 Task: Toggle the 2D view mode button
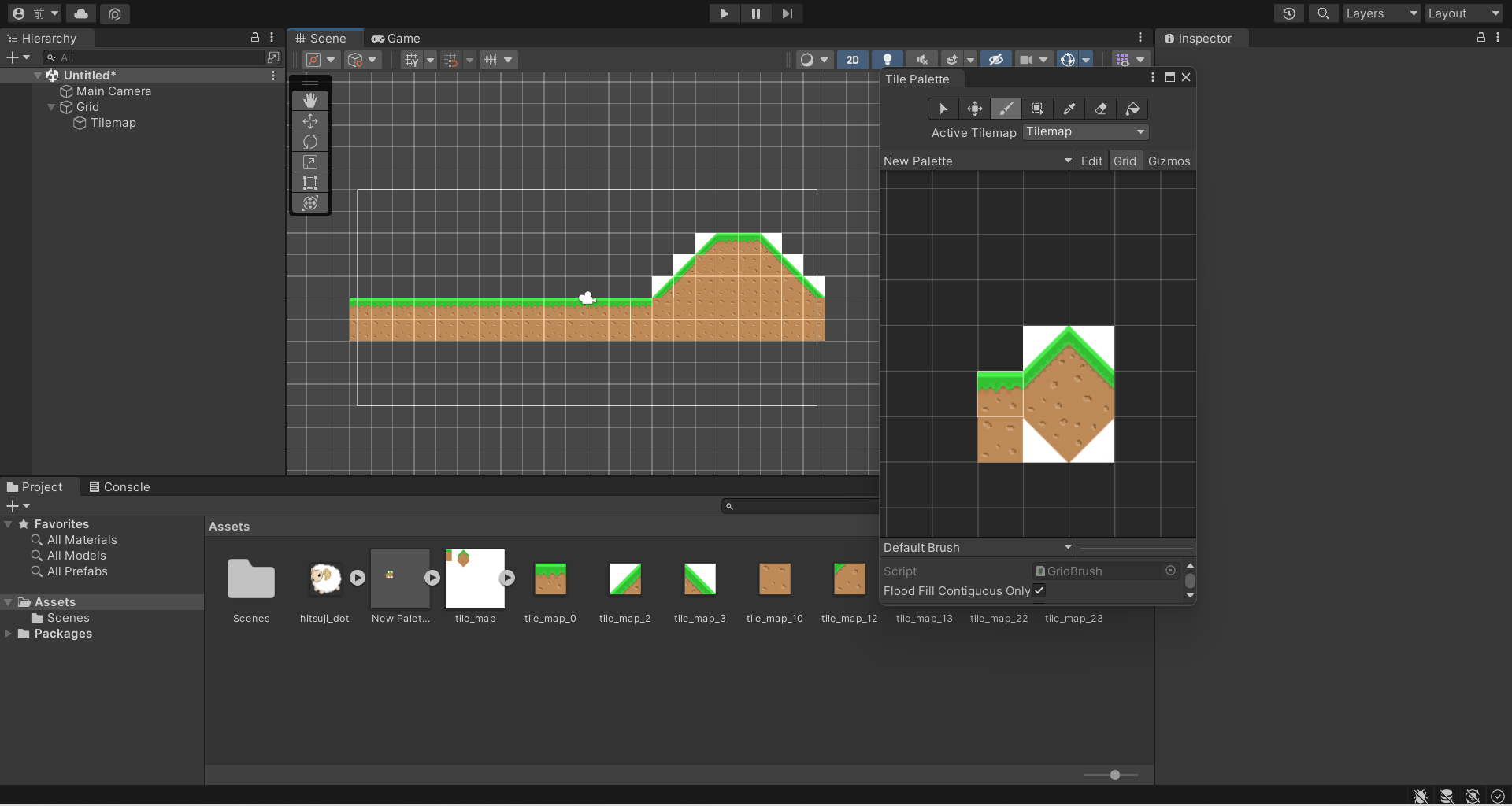[x=853, y=60]
